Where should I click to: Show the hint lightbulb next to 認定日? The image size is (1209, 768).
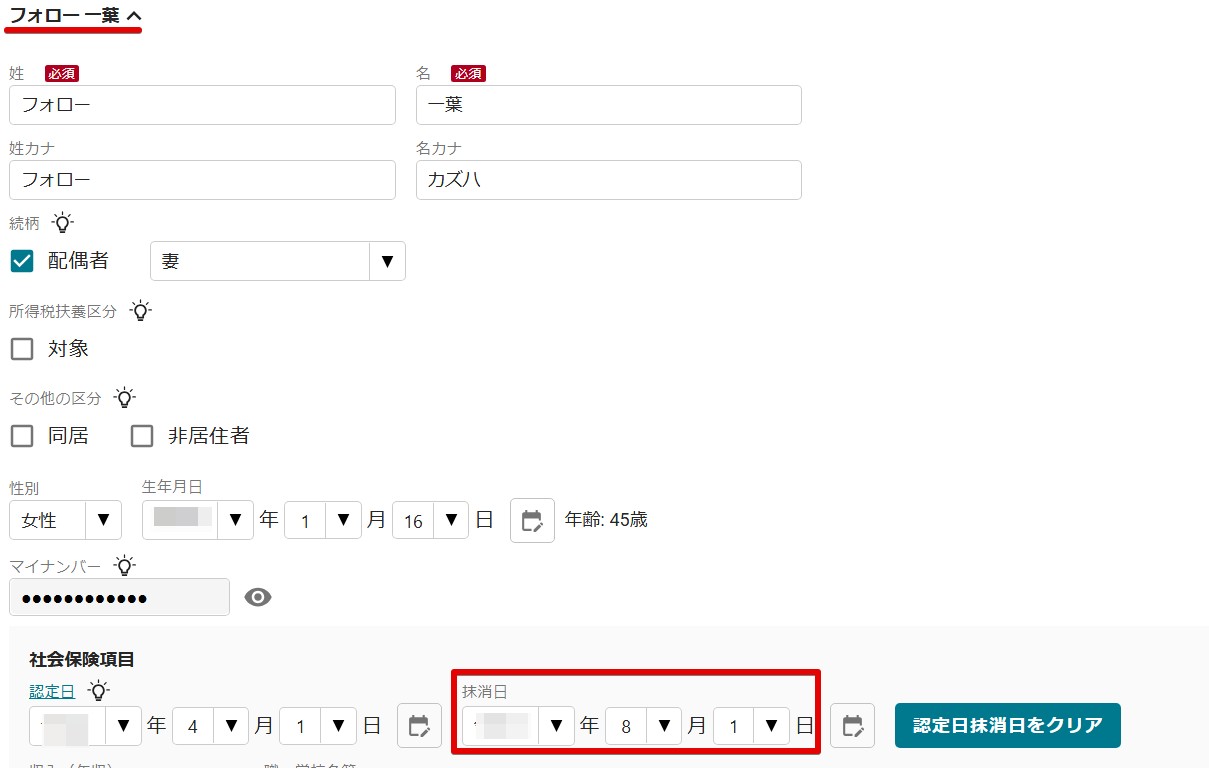pos(98,690)
